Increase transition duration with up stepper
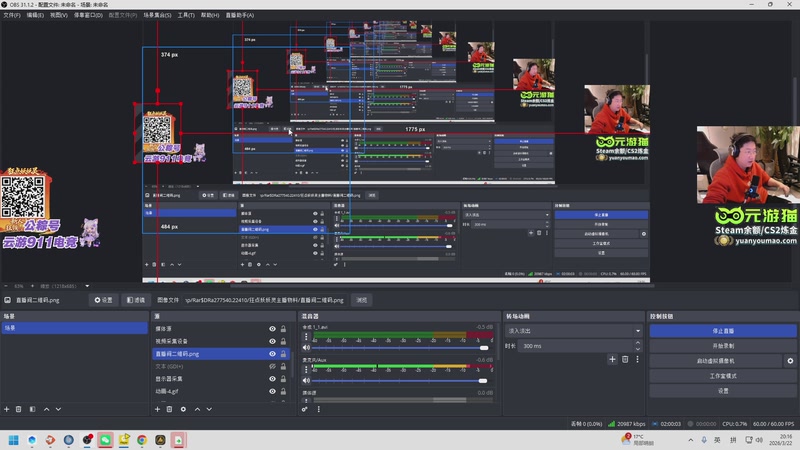Viewport: 800px width, 450px height. [x=638, y=343]
